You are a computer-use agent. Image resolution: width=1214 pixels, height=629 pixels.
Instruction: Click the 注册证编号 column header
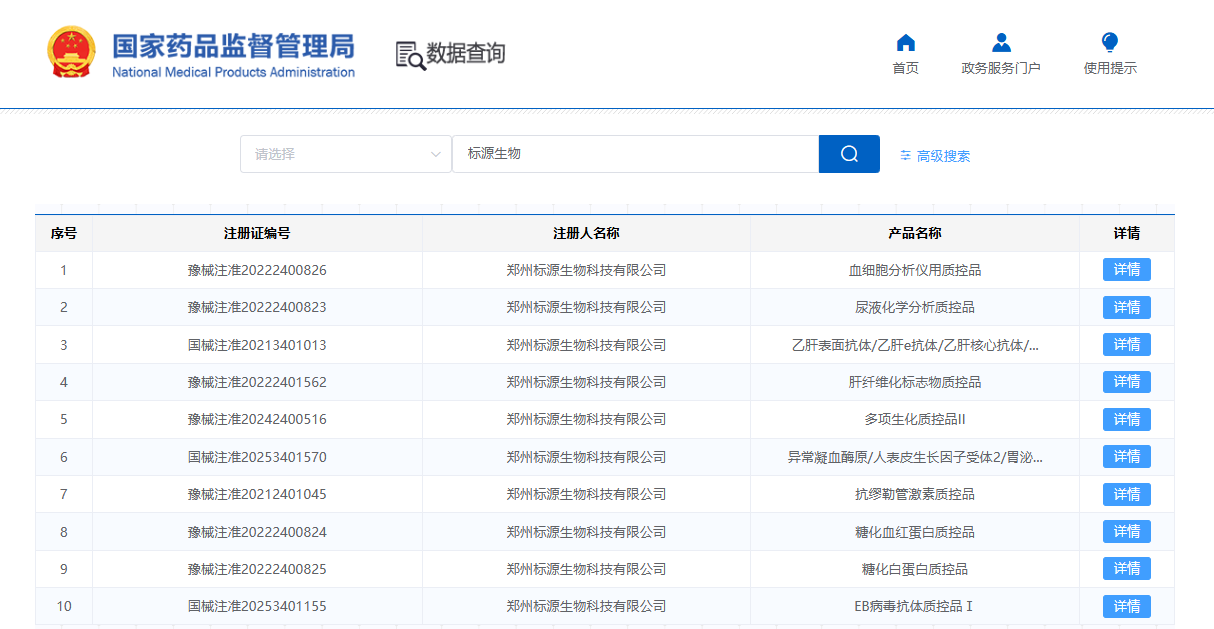[x=257, y=233]
